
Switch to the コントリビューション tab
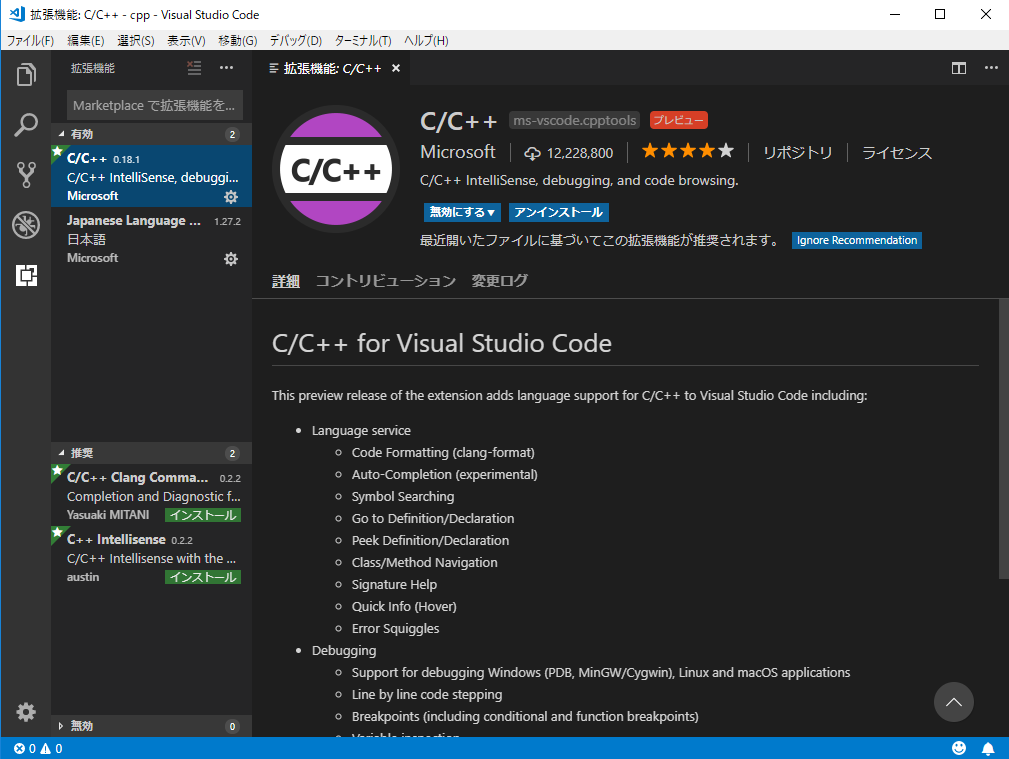pyautogui.click(x=385, y=281)
